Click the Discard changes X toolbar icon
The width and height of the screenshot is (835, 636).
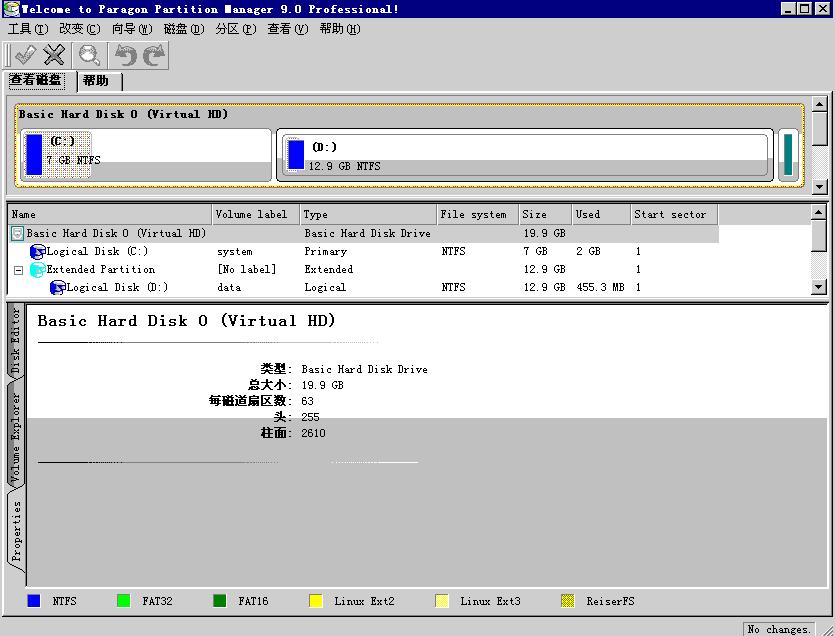tap(54, 56)
